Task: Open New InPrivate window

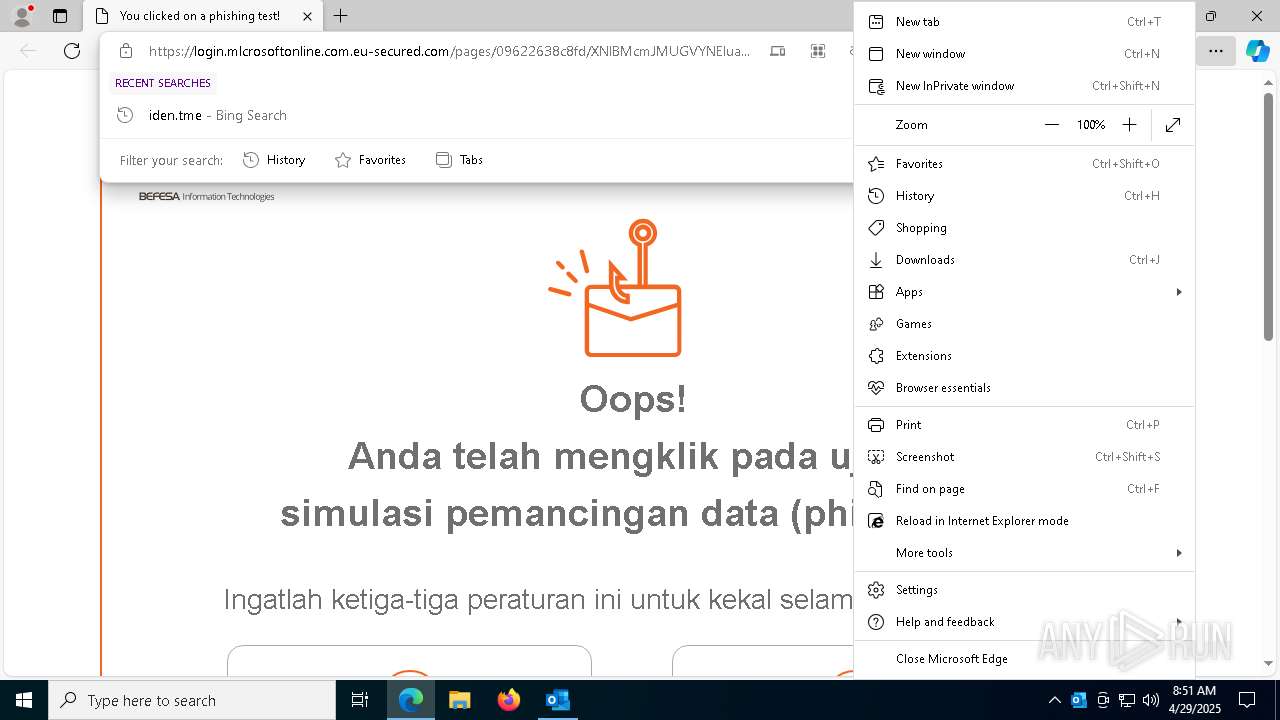Action: pos(1024,86)
